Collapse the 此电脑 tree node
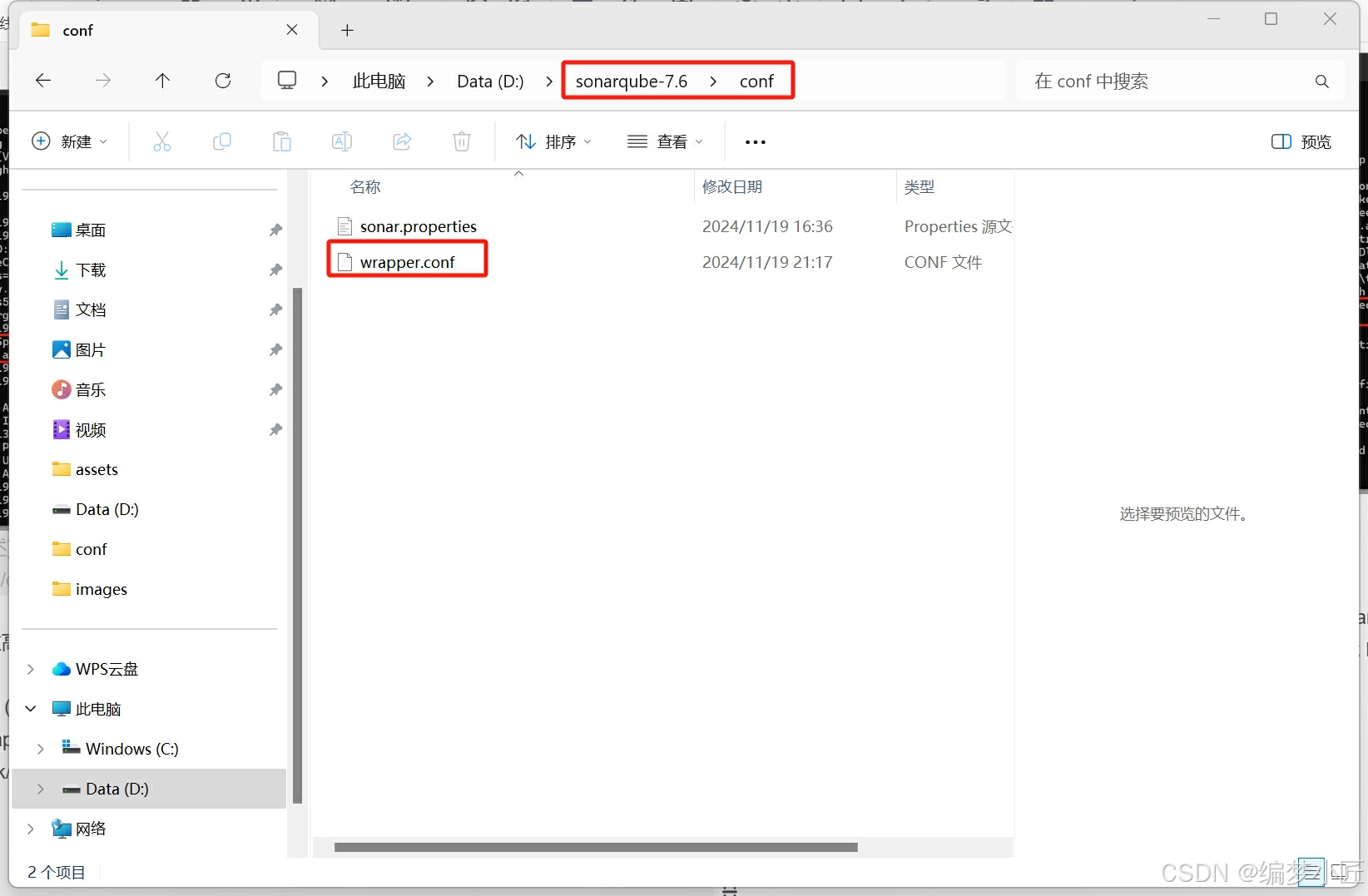The height and width of the screenshot is (896, 1368). tap(31, 709)
